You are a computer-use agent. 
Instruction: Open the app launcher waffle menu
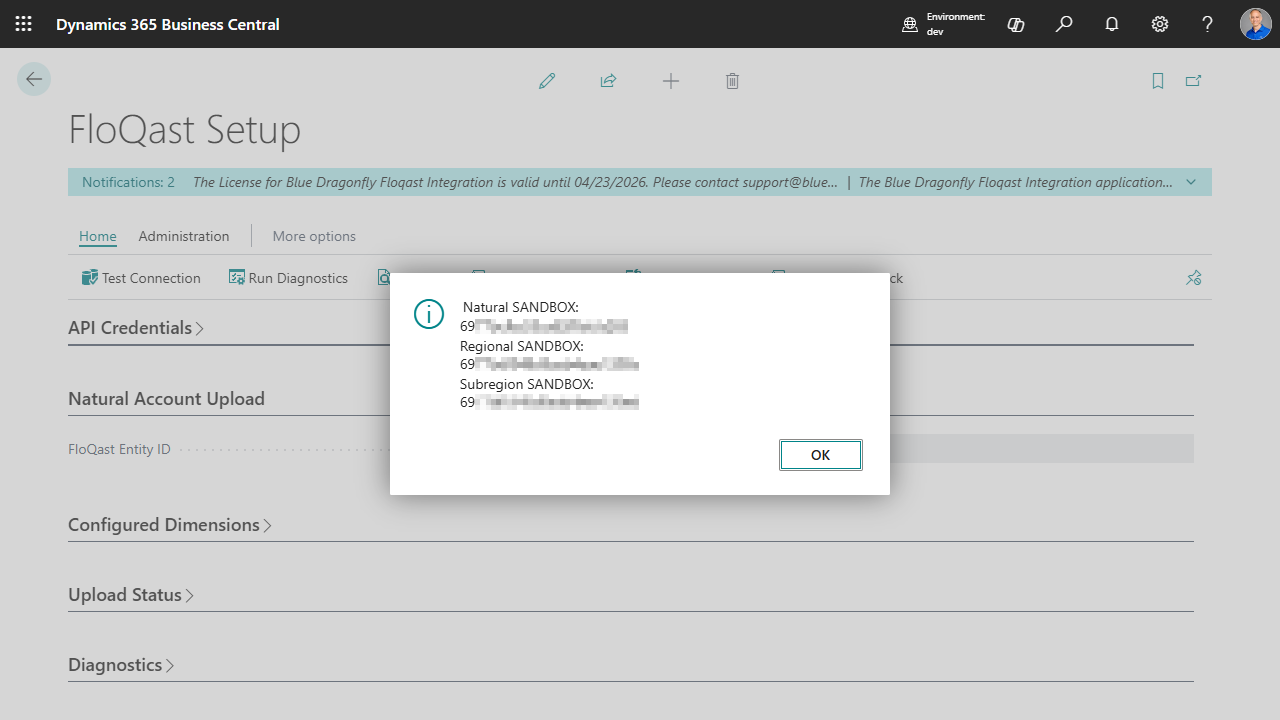point(23,24)
